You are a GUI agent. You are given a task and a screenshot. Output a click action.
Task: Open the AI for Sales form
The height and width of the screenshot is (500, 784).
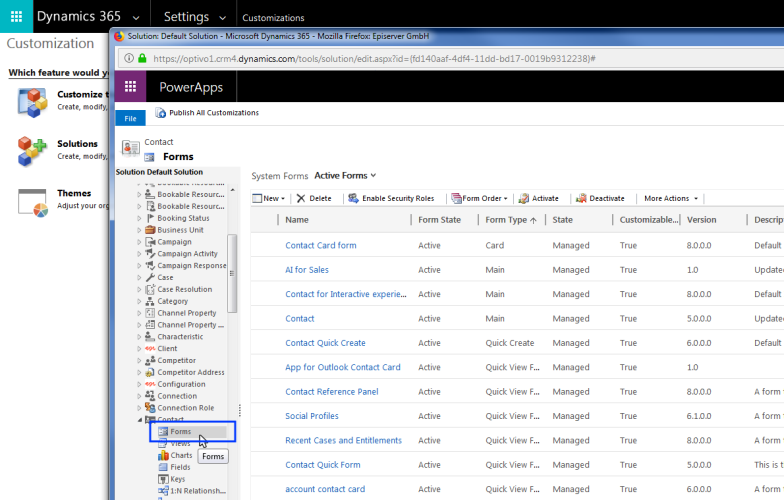point(306,270)
